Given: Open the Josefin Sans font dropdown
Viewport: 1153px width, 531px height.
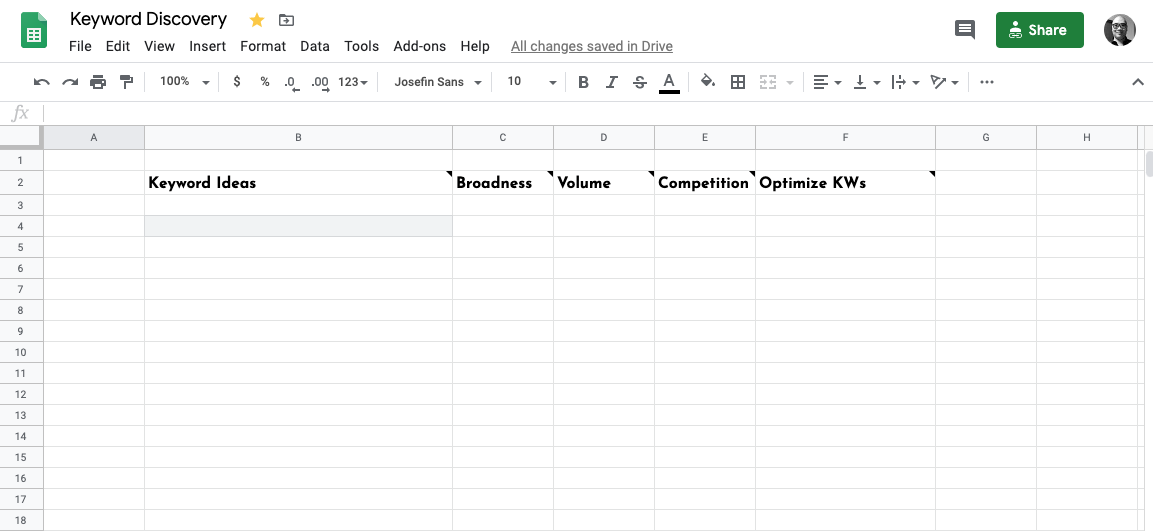Looking at the screenshot, I should [x=438, y=82].
